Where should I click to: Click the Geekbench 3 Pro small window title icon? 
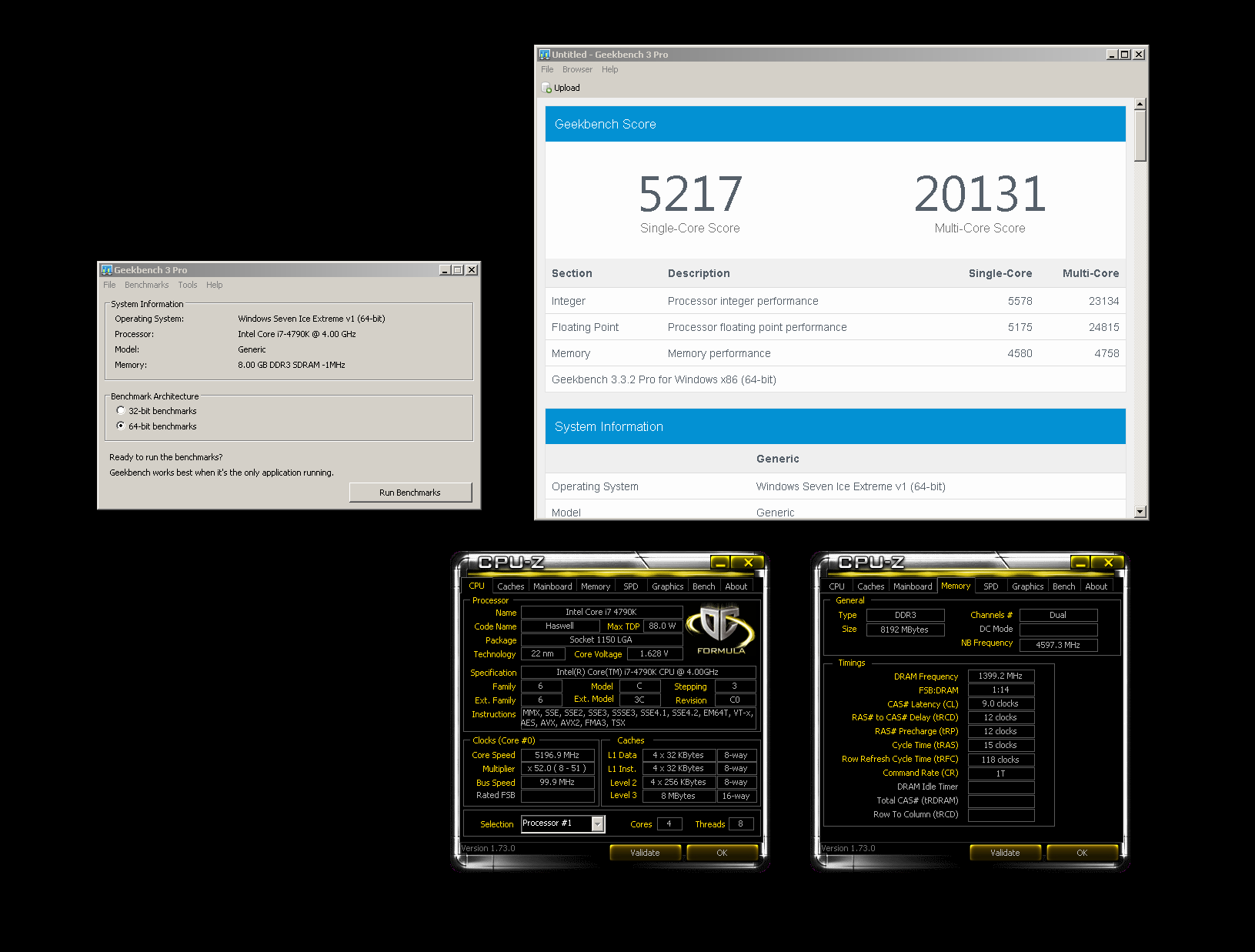tap(107, 270)
